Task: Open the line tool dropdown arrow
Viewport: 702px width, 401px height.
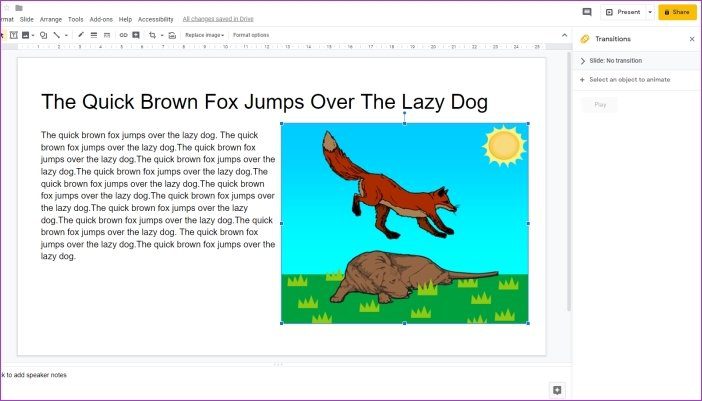Action: (66, 35)
